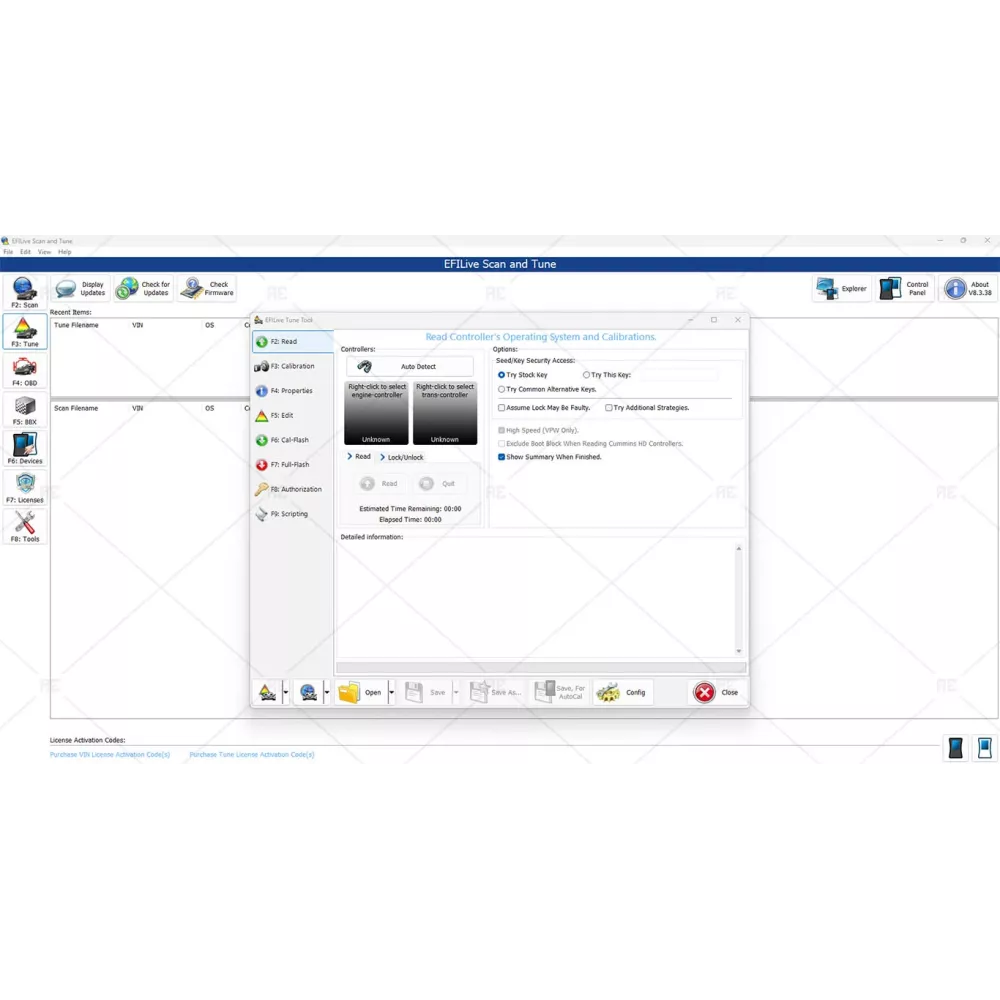Open the F2: Scan section
The image size is (1000, 1000).
click(24, 291)
